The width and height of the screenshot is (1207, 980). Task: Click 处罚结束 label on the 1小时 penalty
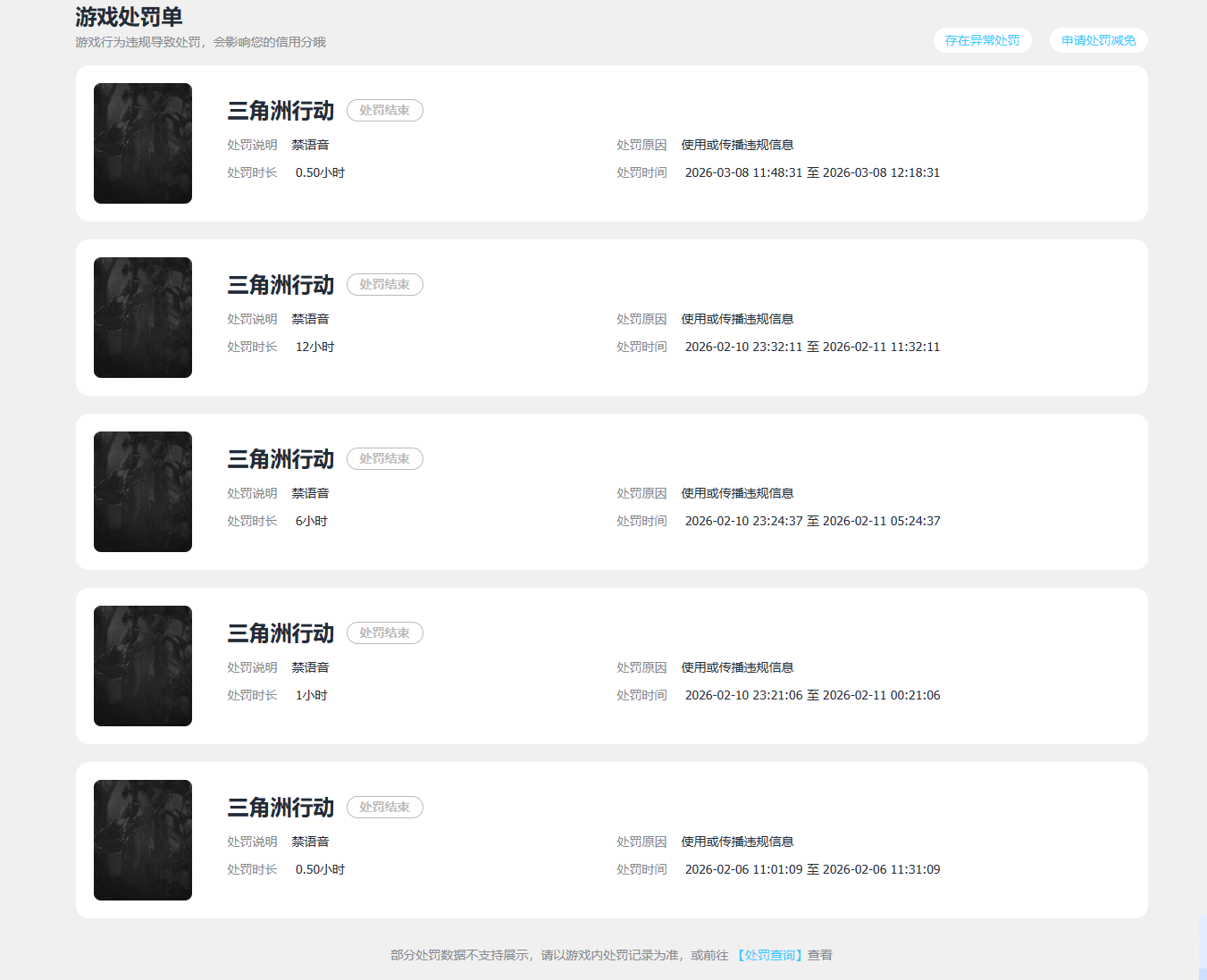point(384,633)
